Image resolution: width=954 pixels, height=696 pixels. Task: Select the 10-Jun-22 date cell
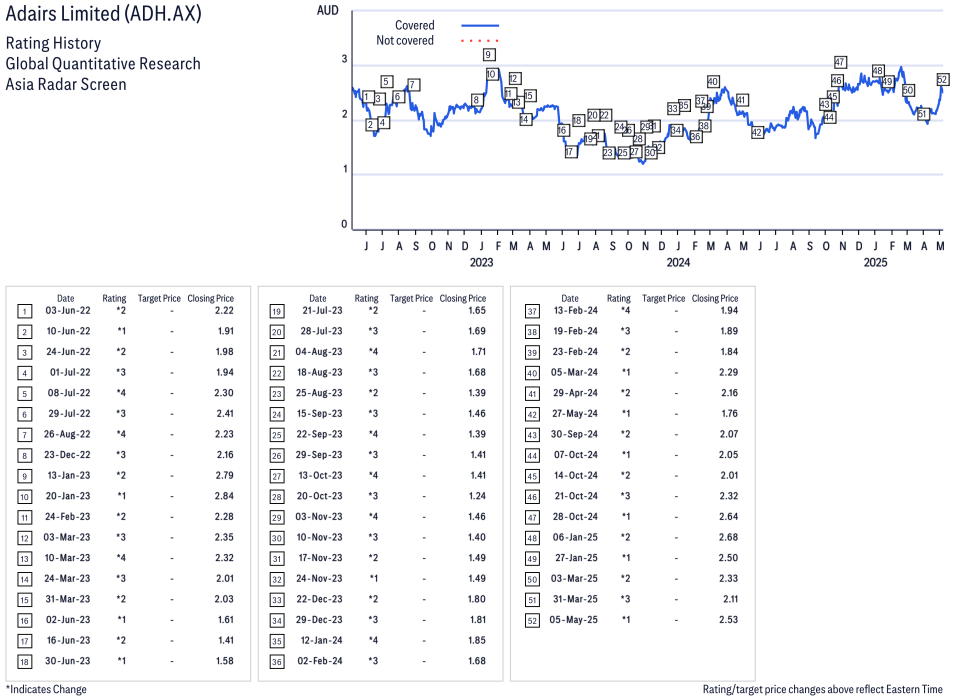pyautogui.click(x=68, y=331)
